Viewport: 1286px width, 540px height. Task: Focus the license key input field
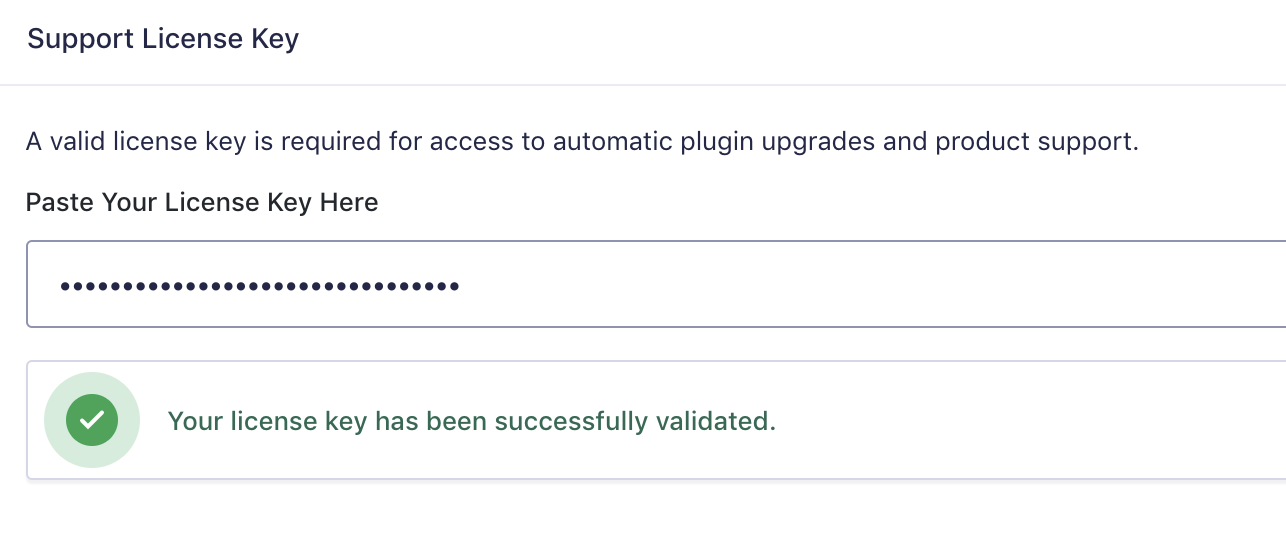[x=656, y=284]
